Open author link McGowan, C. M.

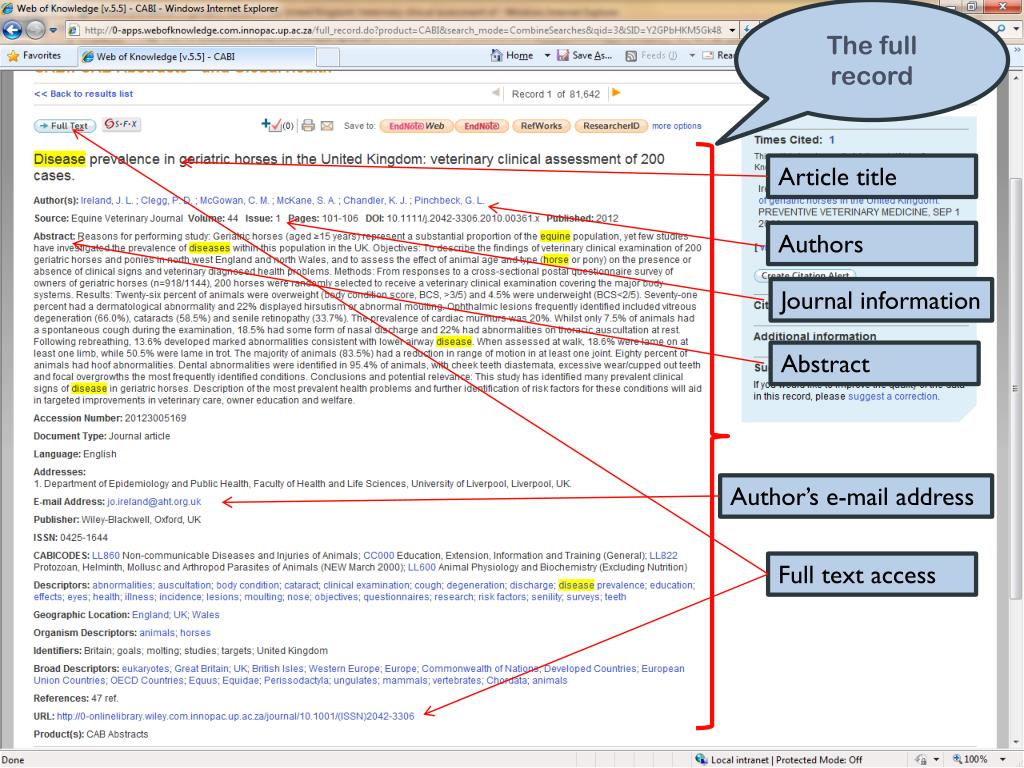tap(234, 200)
